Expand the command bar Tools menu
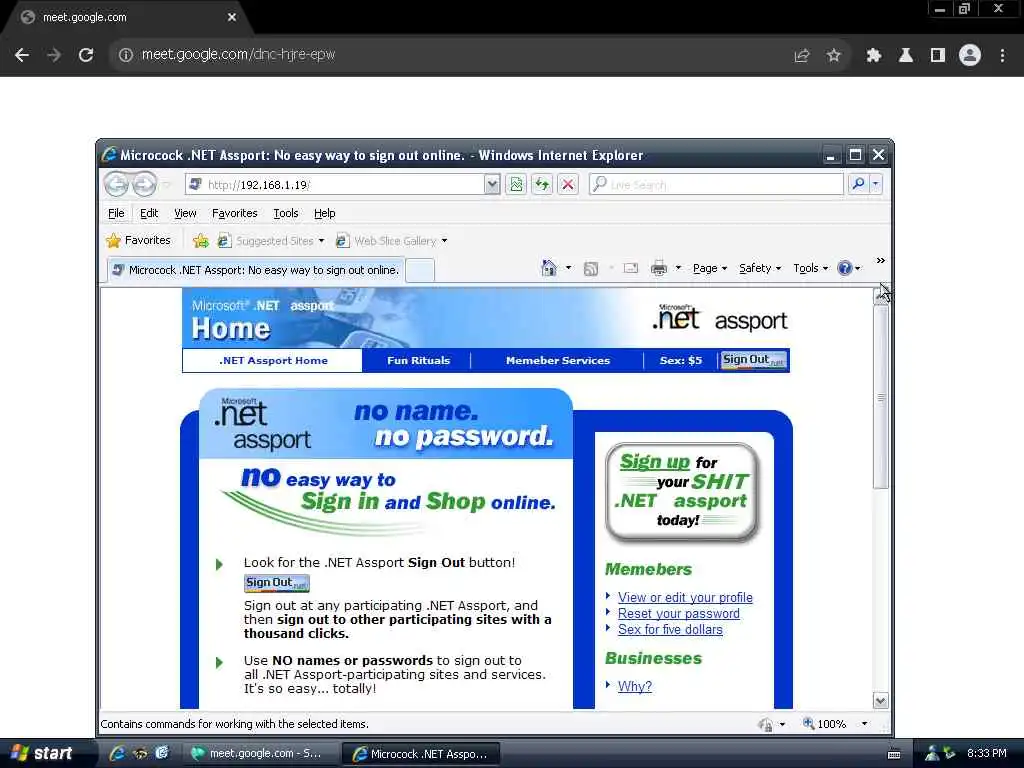 click(x=810, y=268)
